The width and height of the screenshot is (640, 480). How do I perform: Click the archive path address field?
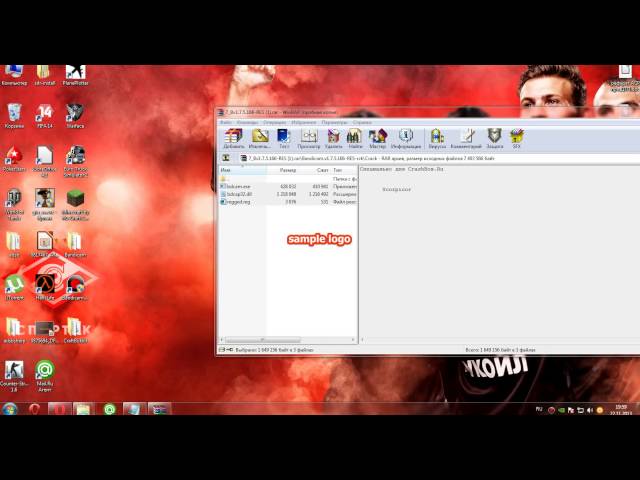(439, 158)
